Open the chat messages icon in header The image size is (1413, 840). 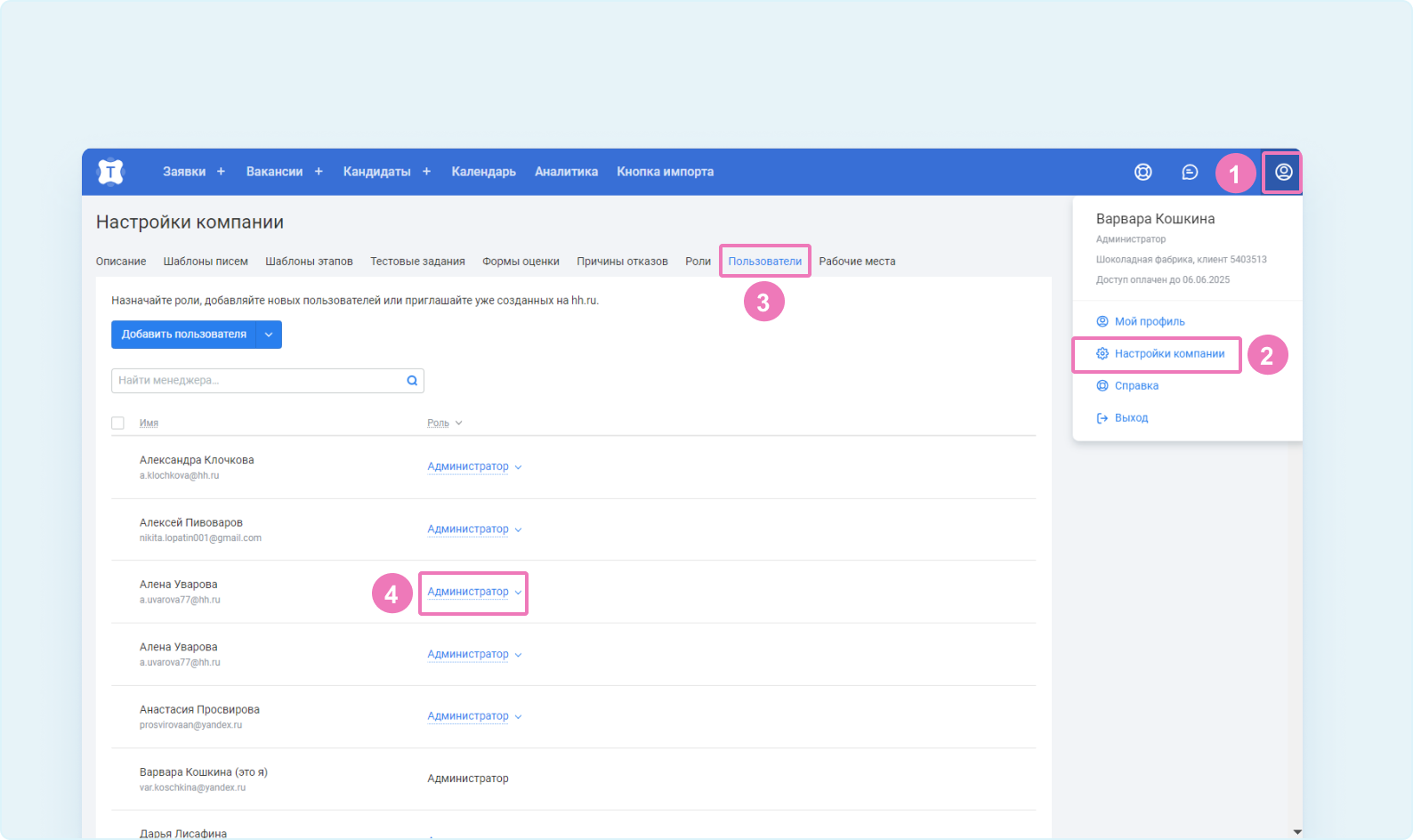[x=1190, y=172]
